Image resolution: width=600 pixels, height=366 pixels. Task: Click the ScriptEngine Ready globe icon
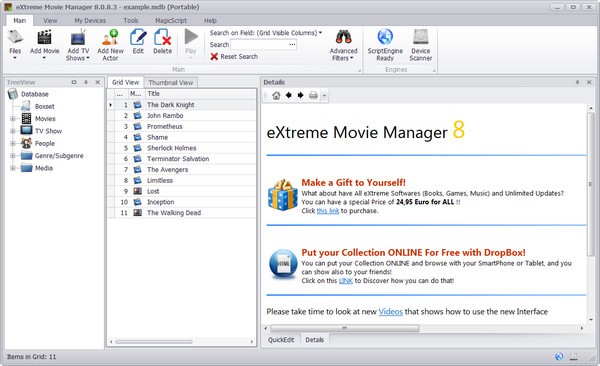point(385,37)
